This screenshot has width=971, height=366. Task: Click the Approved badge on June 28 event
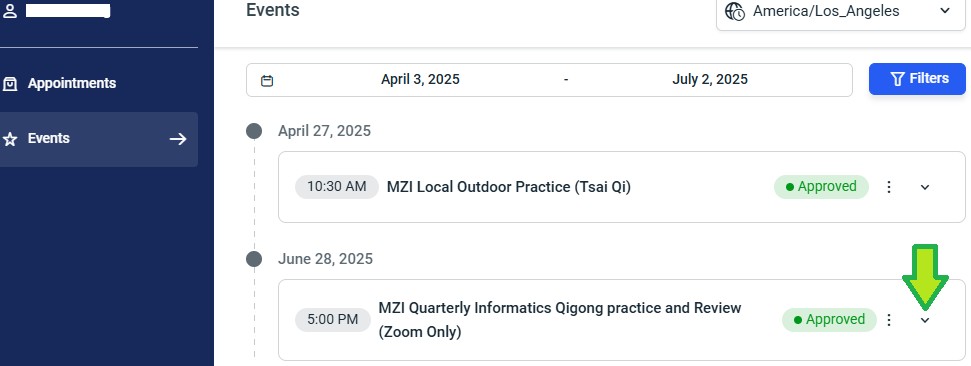(829, 320)
